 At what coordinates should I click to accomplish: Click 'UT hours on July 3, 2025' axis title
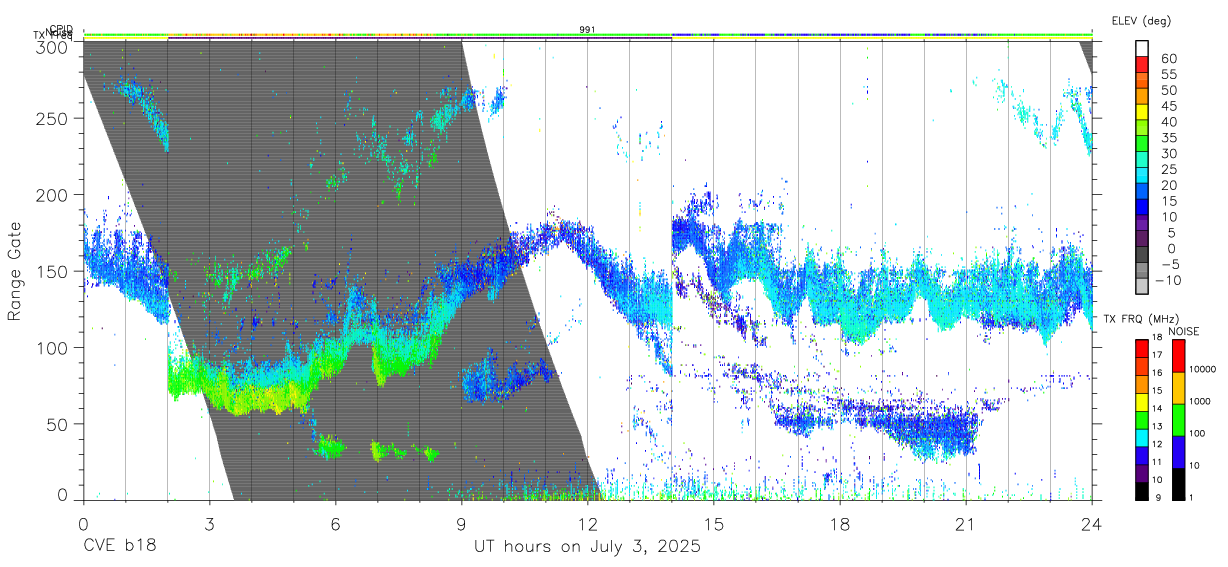coord(587,547)
